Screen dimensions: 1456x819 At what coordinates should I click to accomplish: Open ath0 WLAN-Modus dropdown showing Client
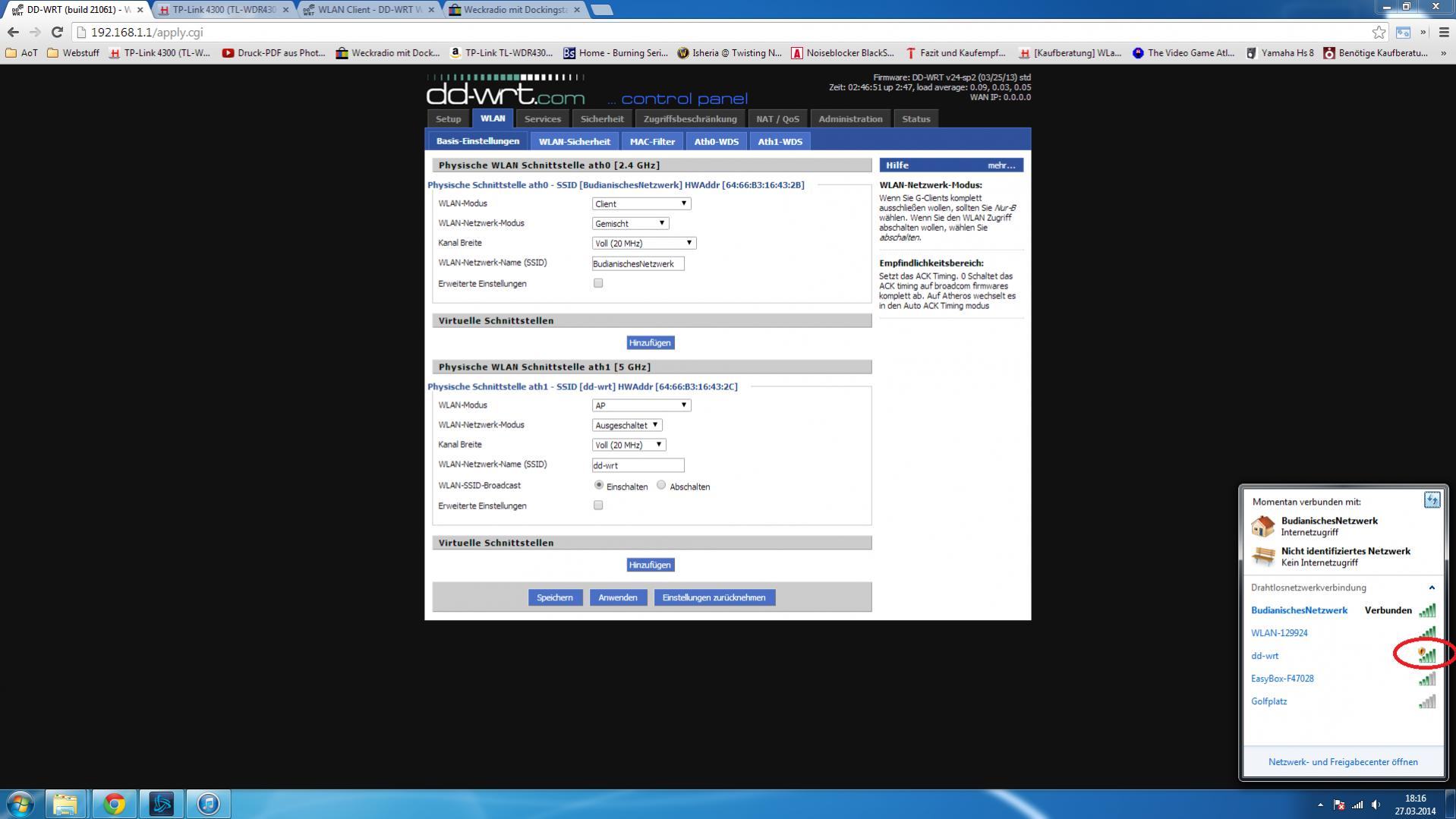(641, 203)
